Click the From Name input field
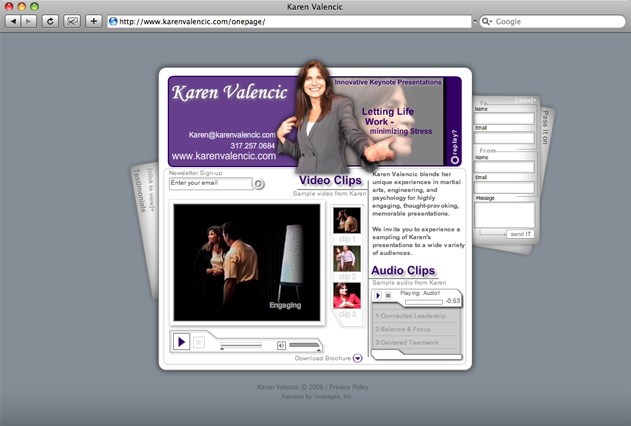This screenshot has width=631, height=426. pyautogui.click(x=504, y=167)
